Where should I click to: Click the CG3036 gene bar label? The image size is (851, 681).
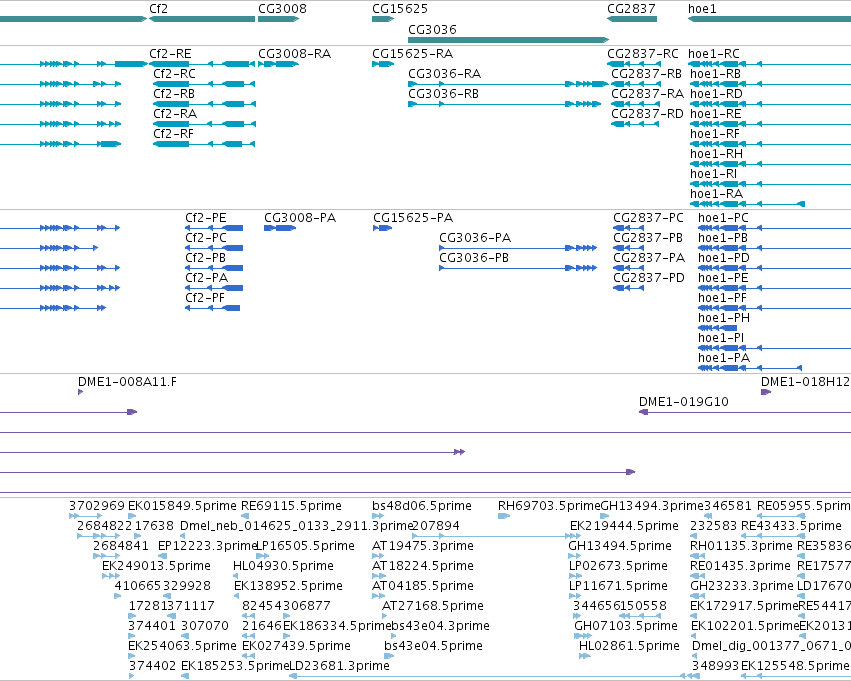[x=432, y=29]
